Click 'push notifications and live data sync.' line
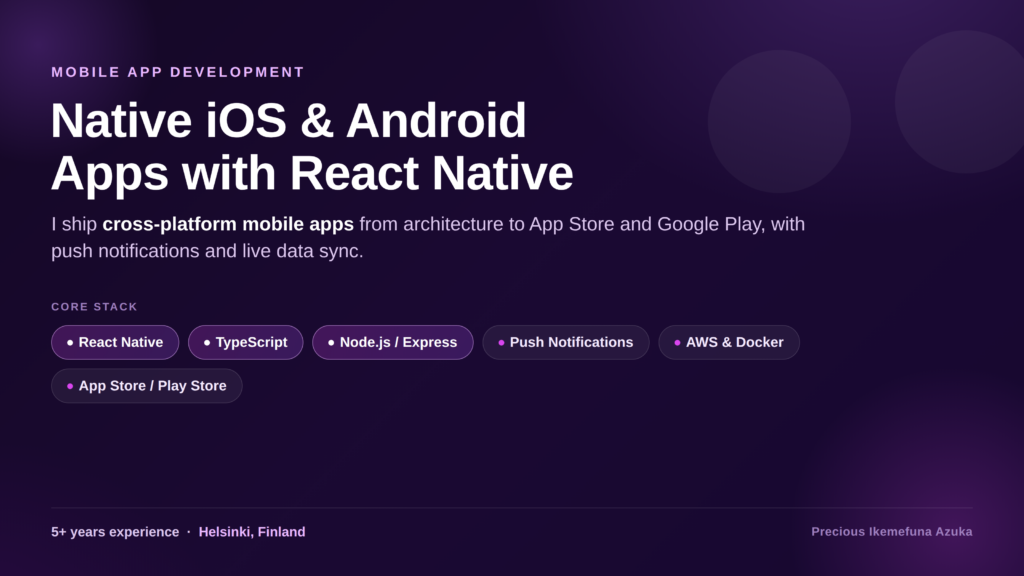 [207, 251]
